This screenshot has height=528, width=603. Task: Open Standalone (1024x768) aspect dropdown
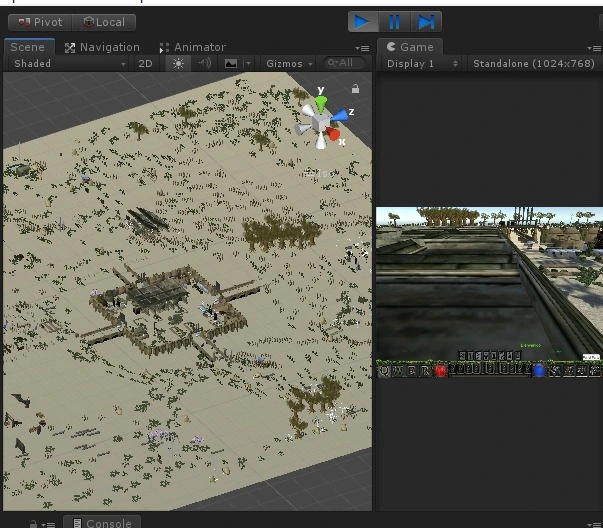pyautogui.click(x=535, y=63)
